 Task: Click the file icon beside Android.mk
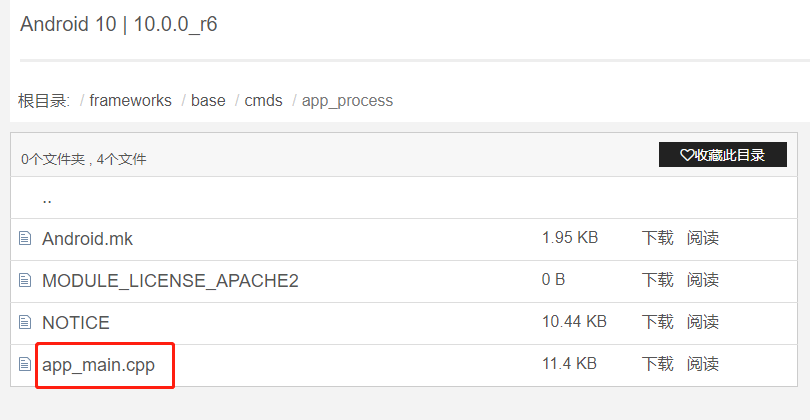pos(25,239)
